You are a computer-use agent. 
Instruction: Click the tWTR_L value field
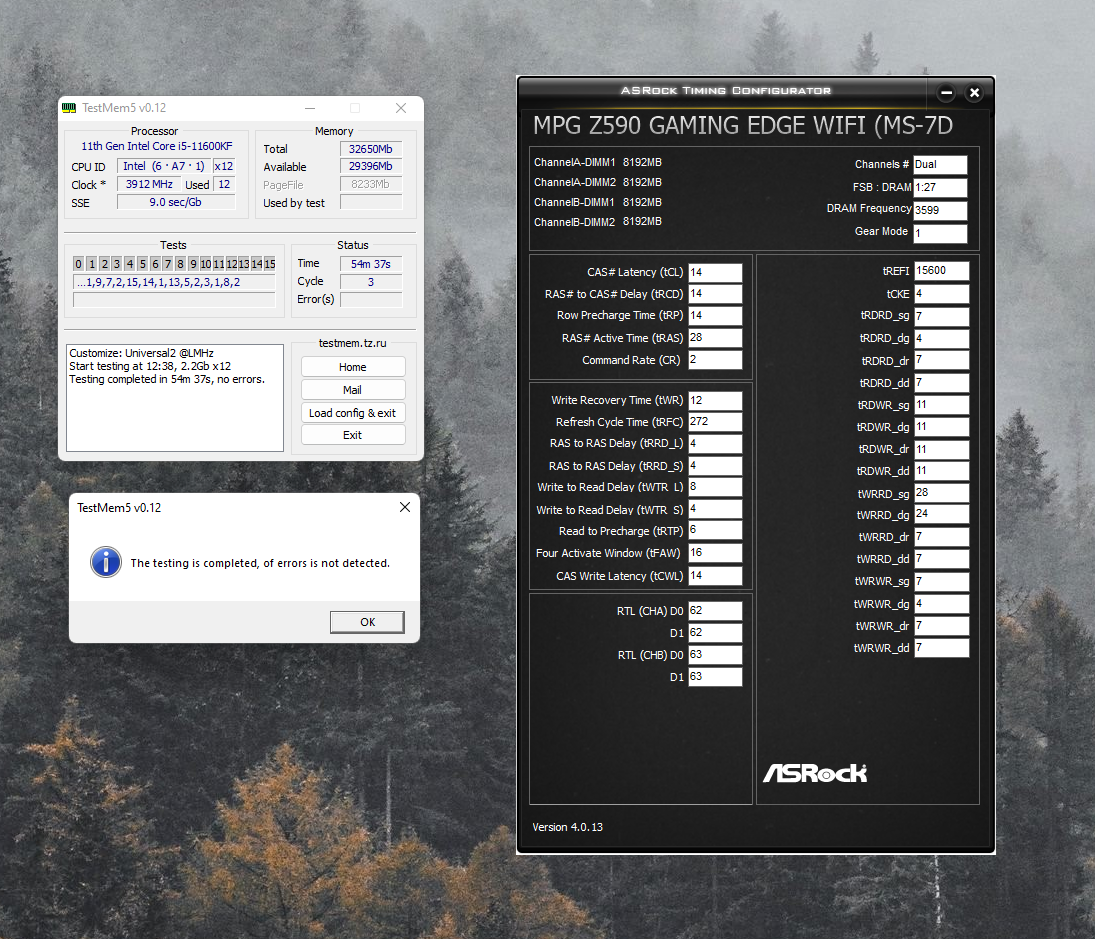coord(715,487)
